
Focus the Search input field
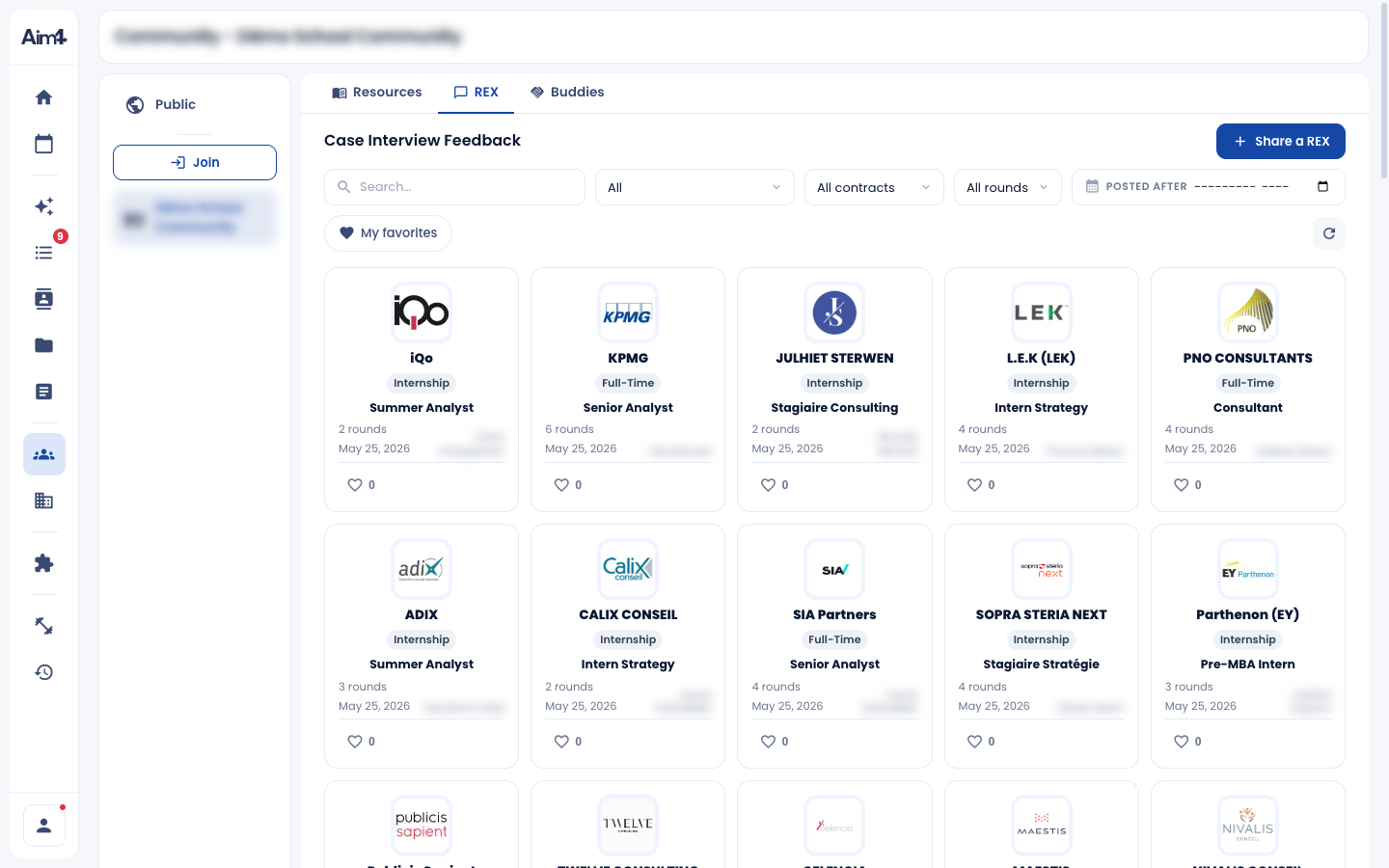pos(454,187)
